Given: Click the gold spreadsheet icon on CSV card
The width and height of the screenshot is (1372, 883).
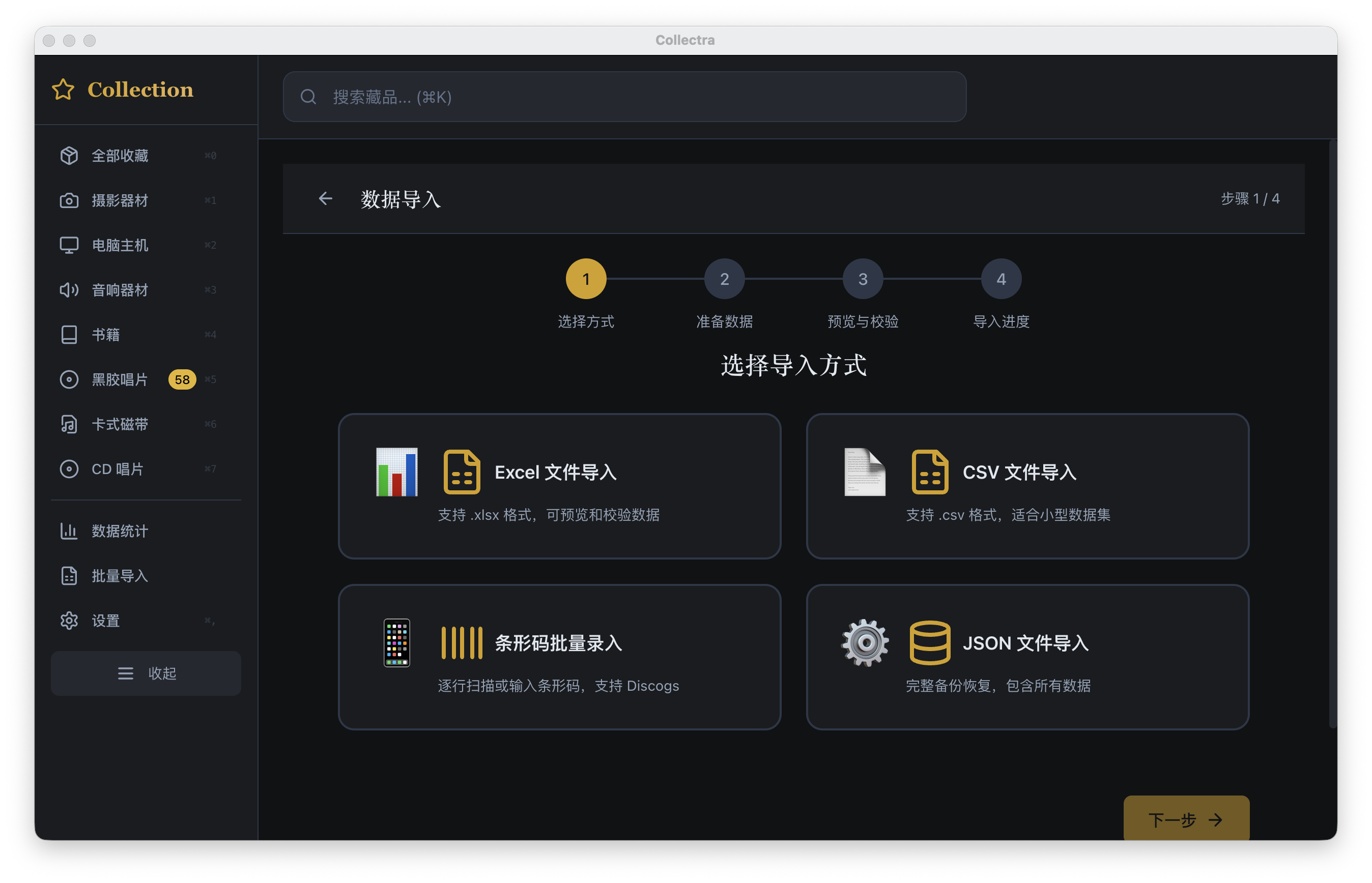Looking at the screenshot, I should pyautogui.click(x=929, y=472).
